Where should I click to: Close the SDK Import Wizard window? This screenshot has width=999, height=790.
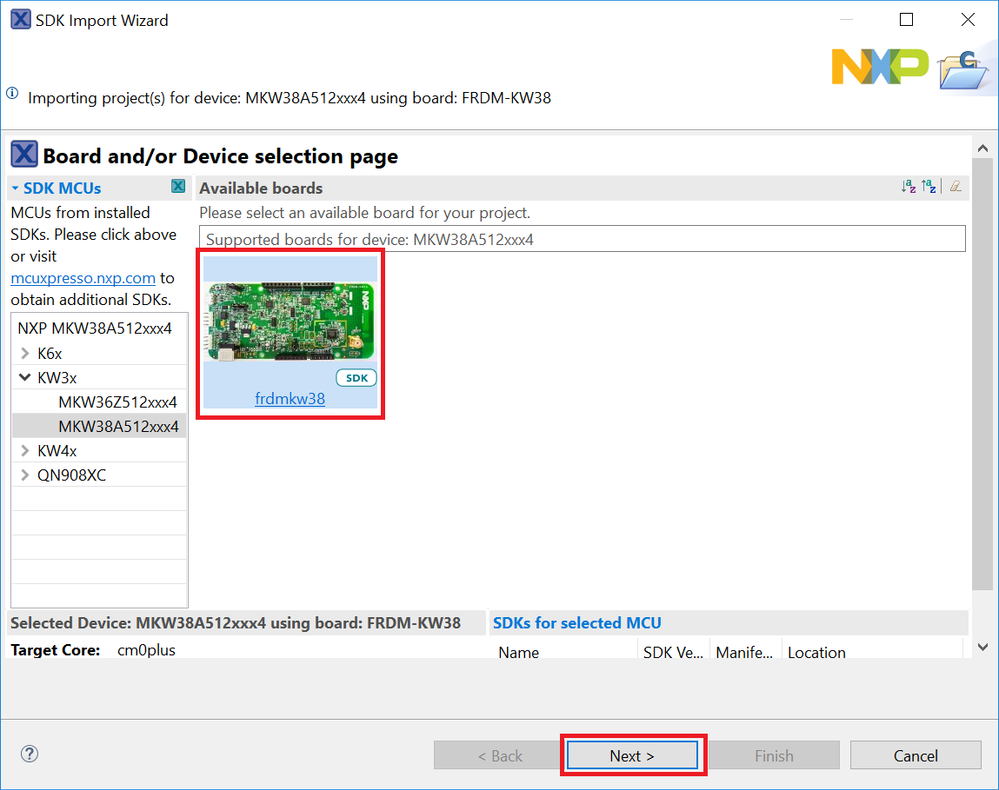[x=968, y=20]
